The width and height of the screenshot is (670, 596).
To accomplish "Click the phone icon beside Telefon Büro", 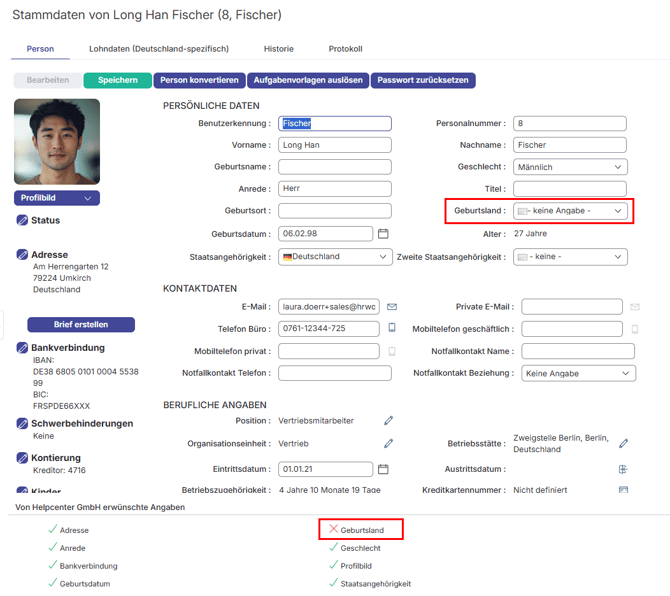I will coord(392,328).
